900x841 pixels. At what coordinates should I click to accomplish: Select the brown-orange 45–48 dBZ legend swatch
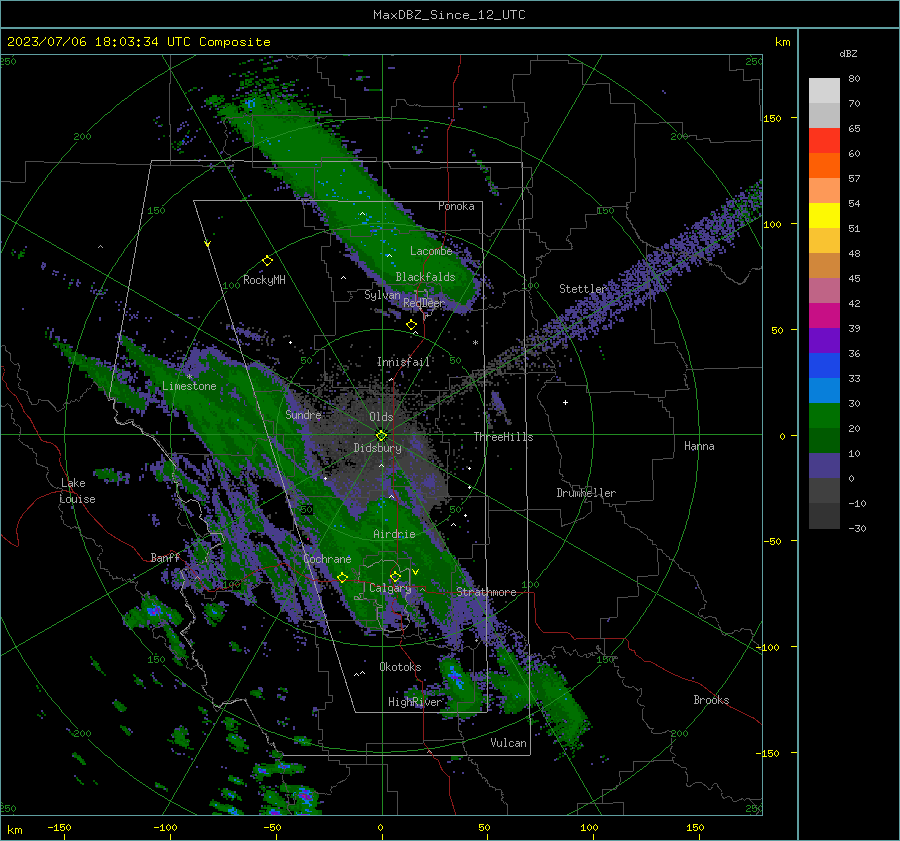[824, 266]
